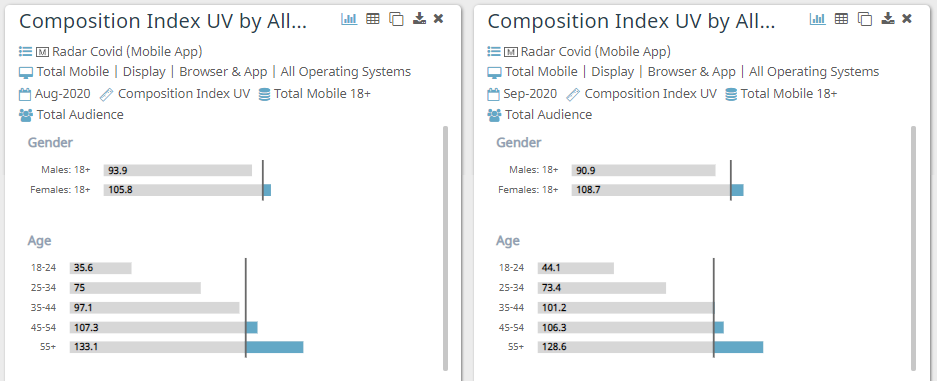Duplicate the Sep-2020 report panel
This screenshot has width=937, height=381.
(x=864, y=19)
